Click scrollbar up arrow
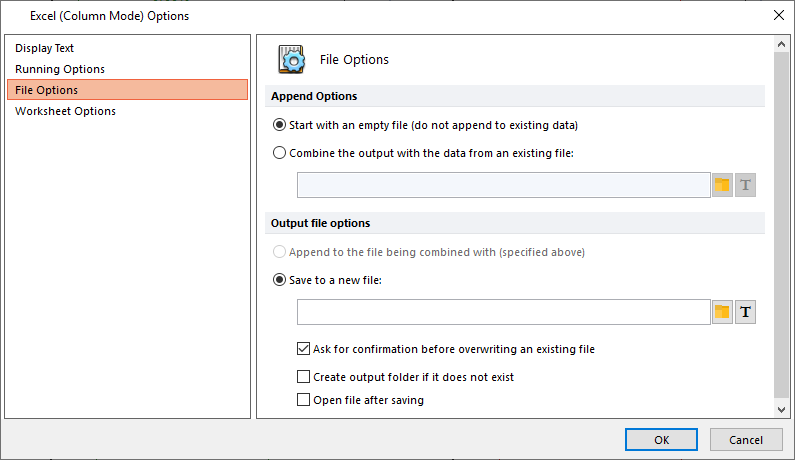Viewport: 795px width, 460px height. pyautogui.click(x=781, y=44)
